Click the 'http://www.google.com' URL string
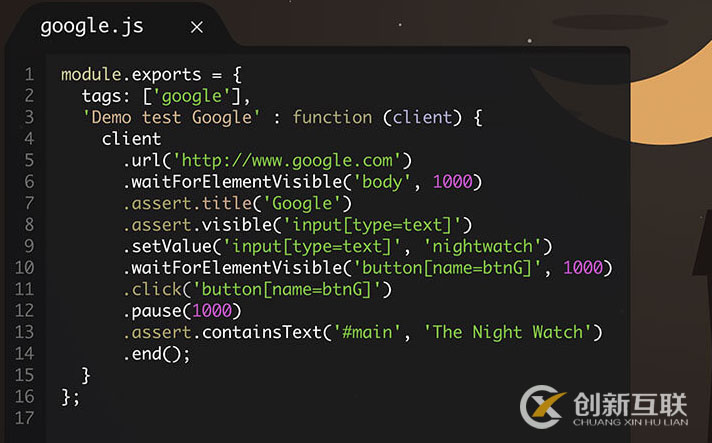 coord(287,160)
